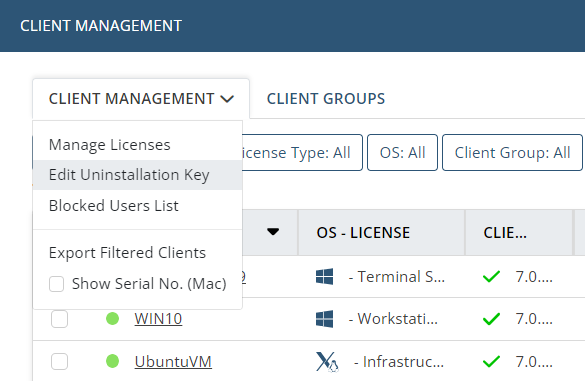
Task: Enable Show Serial No. (Mac) checkbox
Action: tap(56, 284)
